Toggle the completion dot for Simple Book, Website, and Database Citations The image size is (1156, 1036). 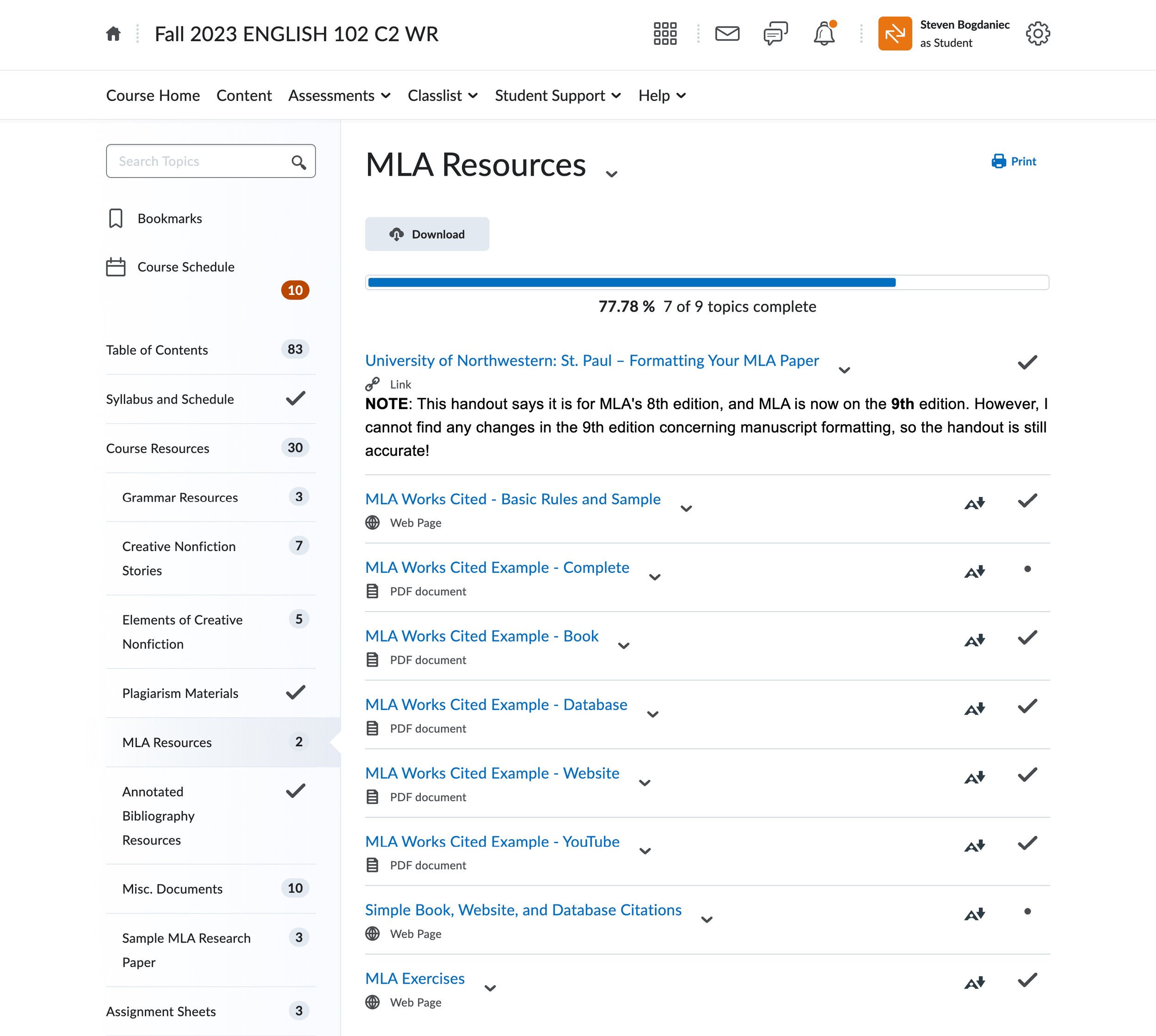(1027, 911)
